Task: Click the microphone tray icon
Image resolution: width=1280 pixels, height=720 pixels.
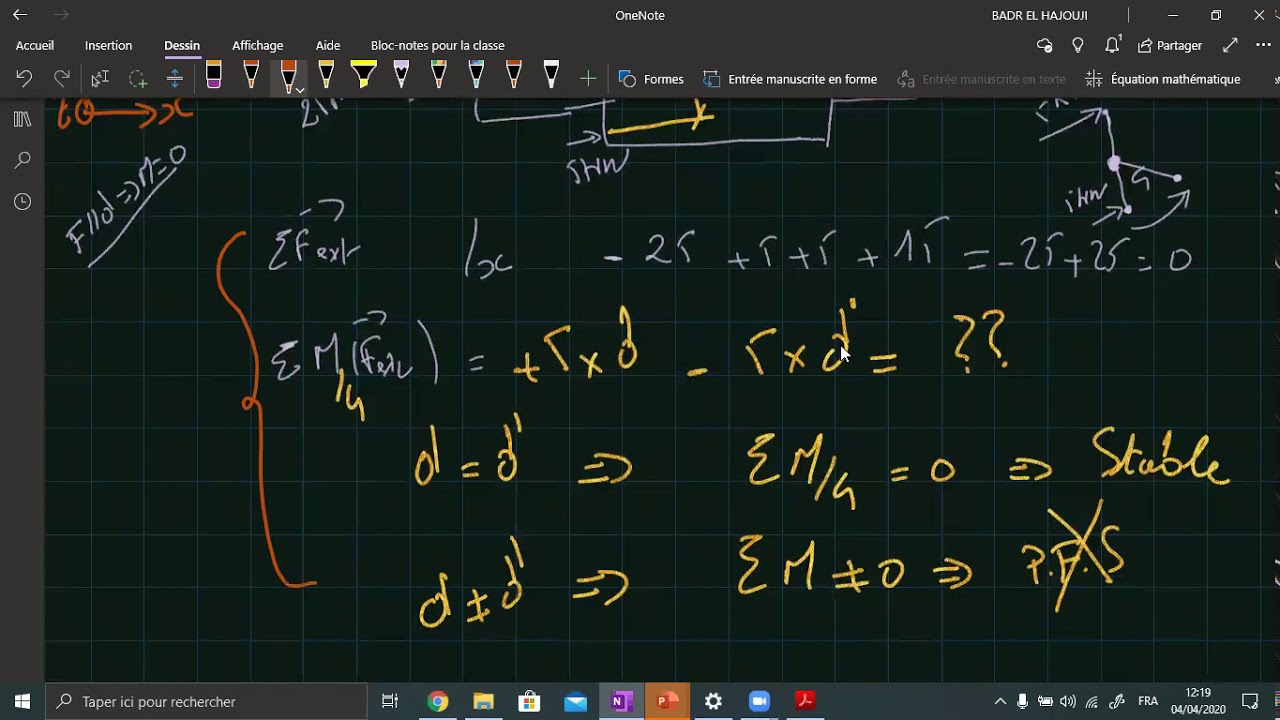Action: click(x=1022, y=701)
